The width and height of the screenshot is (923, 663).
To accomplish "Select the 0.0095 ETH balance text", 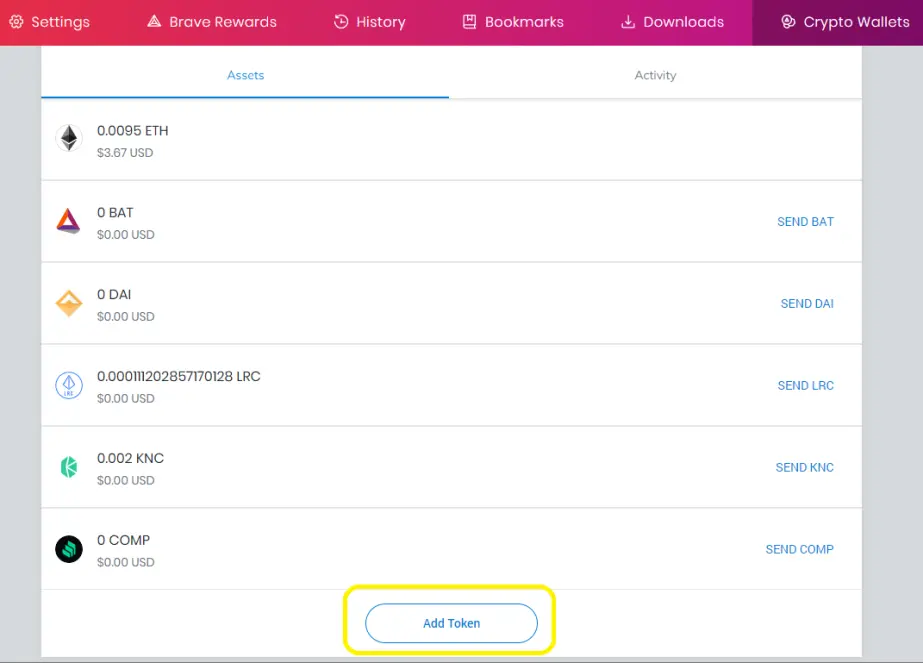I will tap(132, 131).
